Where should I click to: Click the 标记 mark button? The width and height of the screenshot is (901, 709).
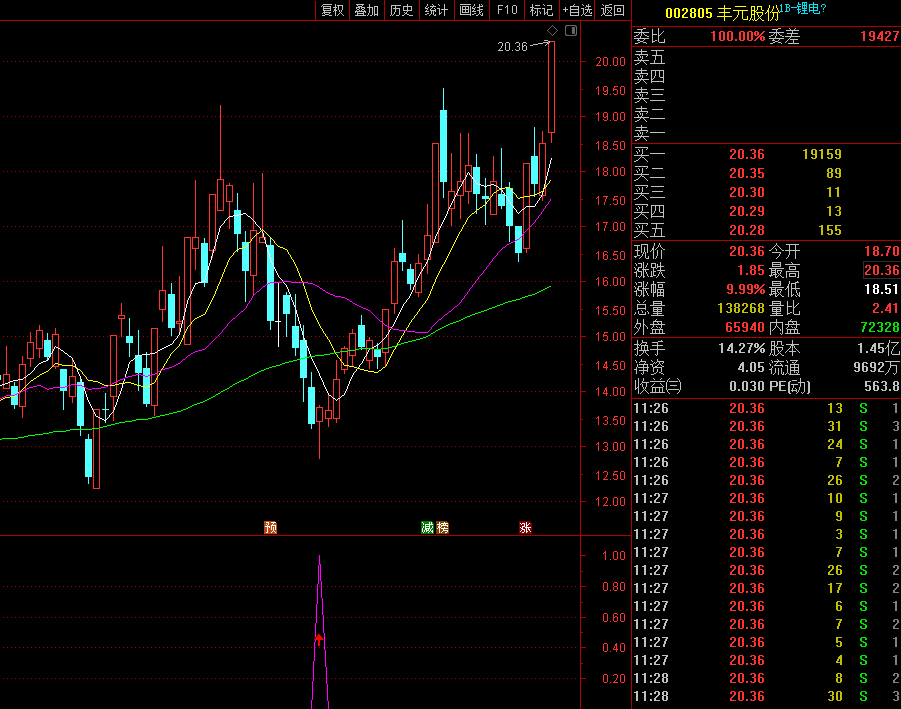pos(541,10)
